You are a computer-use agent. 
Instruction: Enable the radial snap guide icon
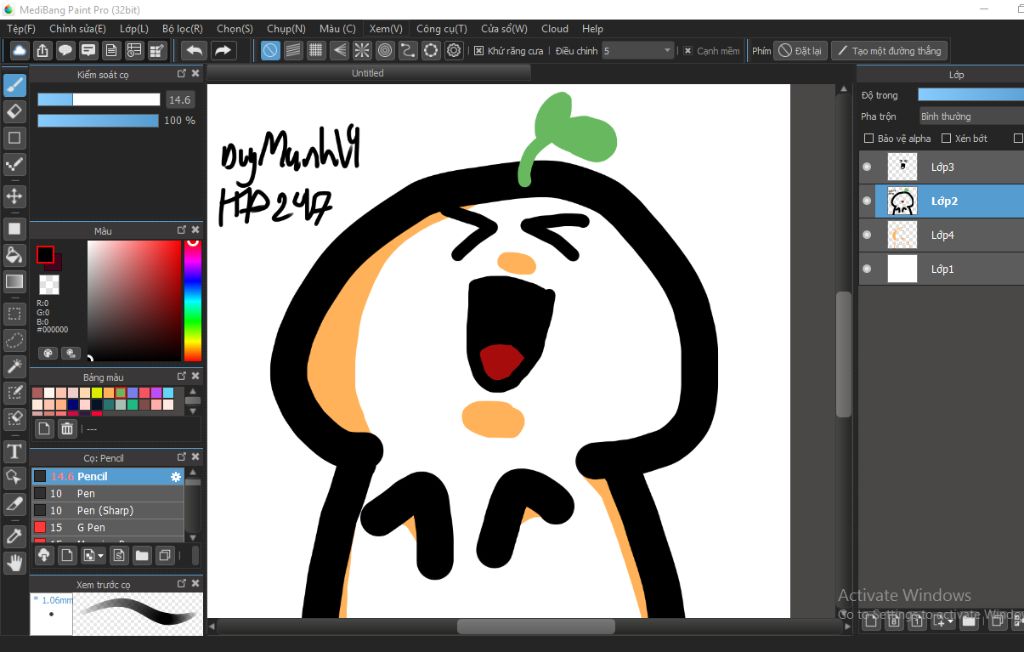[362, 50]
